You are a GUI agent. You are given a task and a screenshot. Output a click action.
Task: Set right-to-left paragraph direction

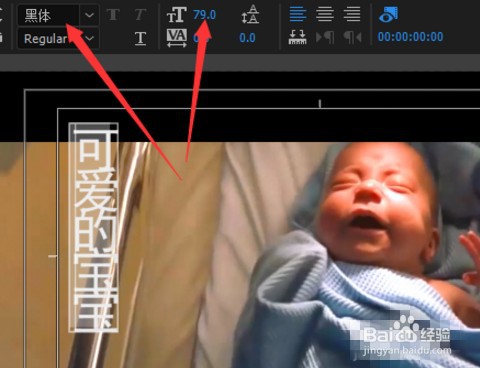pos(353,38)
